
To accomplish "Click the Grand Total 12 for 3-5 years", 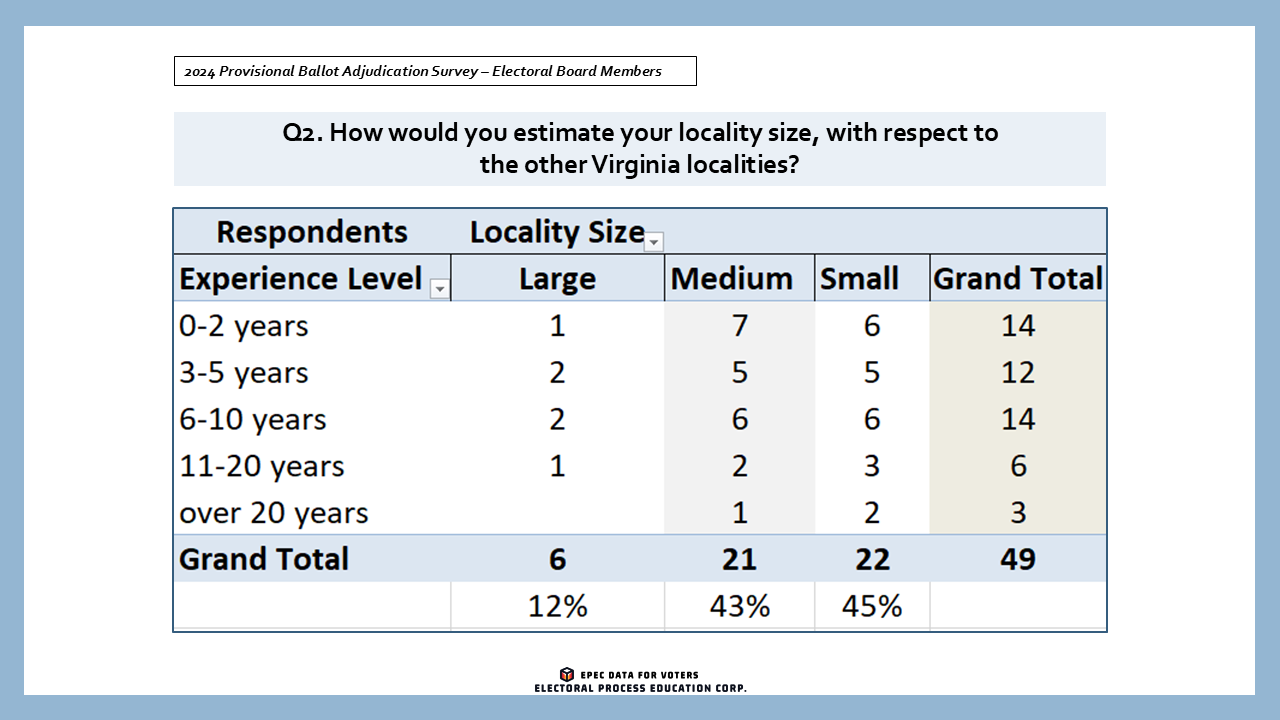I will [x=1018, y=372].
